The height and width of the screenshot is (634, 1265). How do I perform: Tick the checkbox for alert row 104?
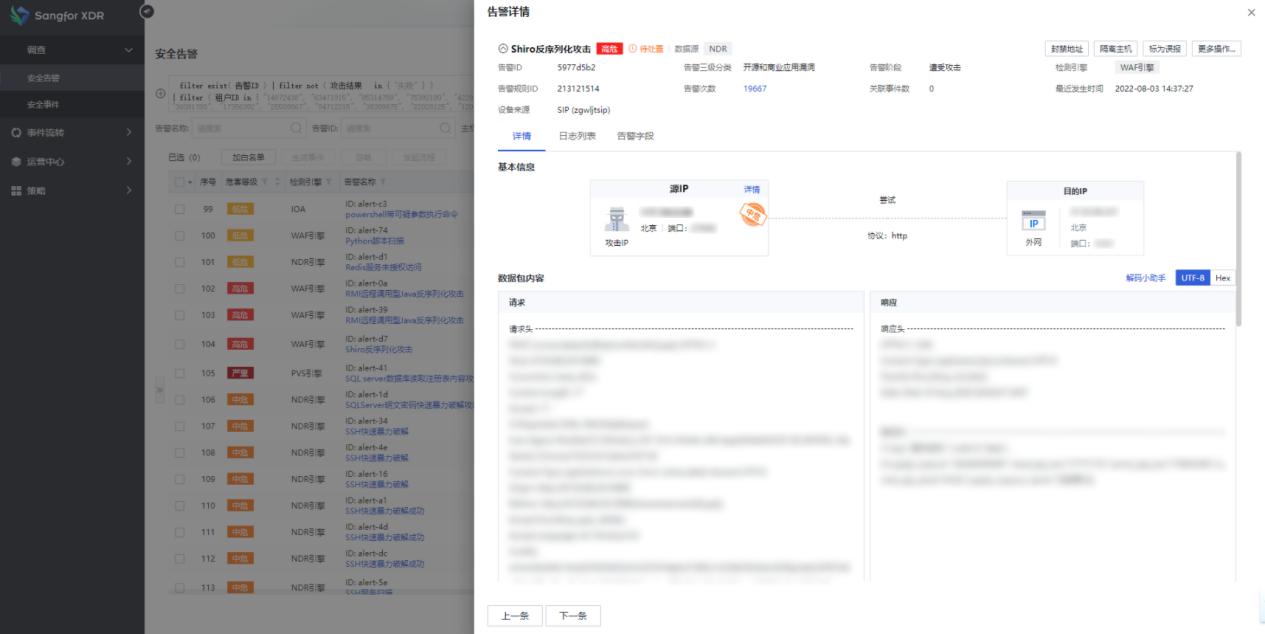180,344
